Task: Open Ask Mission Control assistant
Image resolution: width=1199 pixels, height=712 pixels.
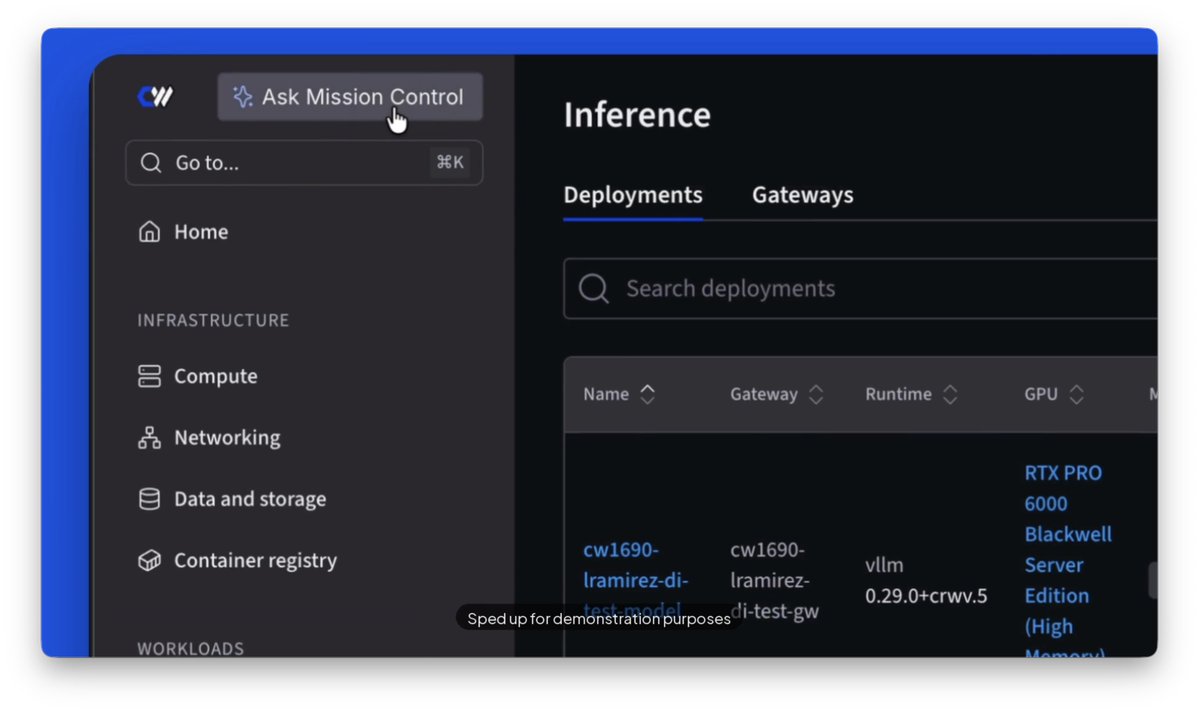Action: click(350, 97)
